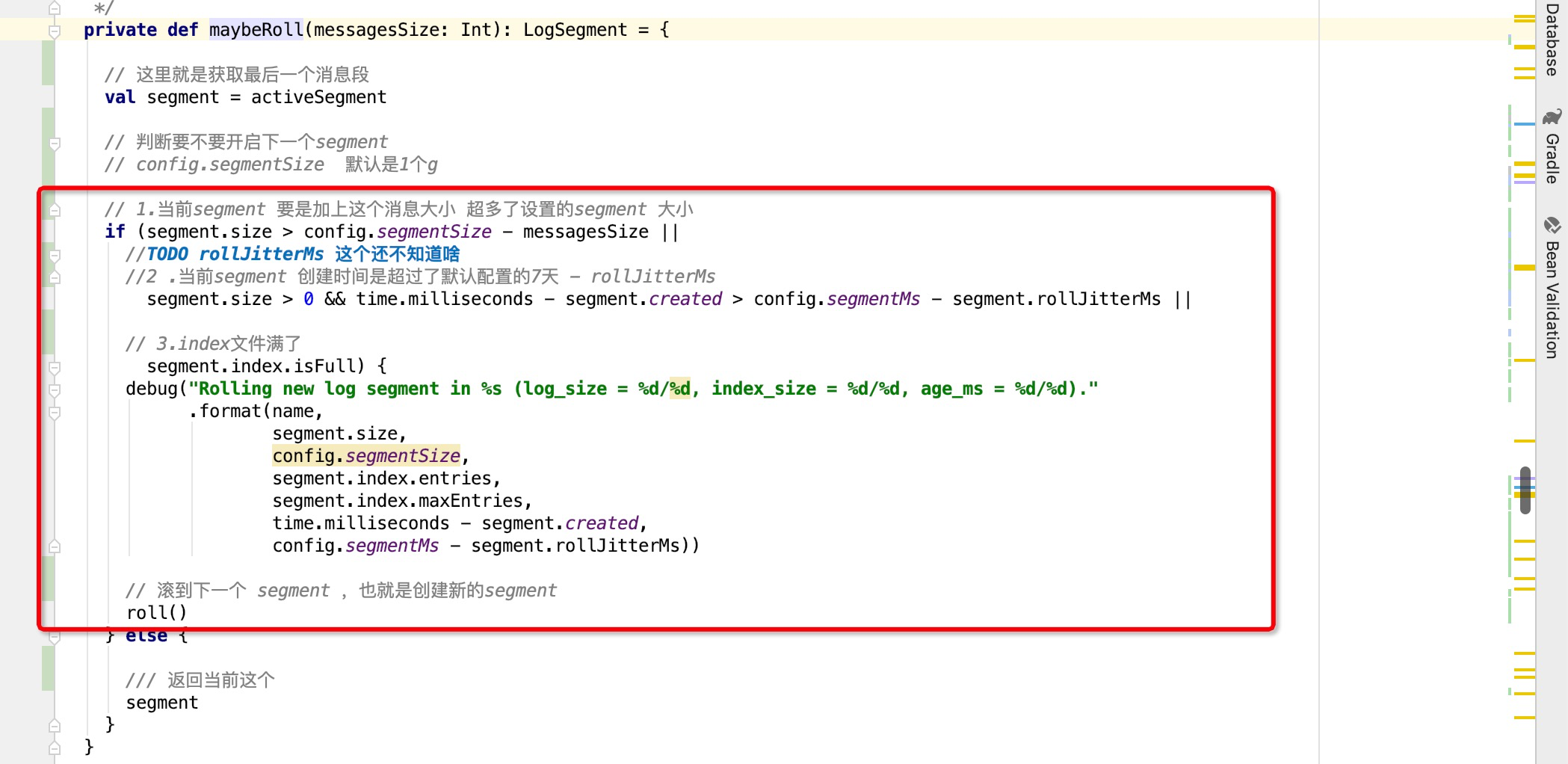Click the 'private' keyword
The width and height of the screenshot is (1568, 764).
[120, 30]
